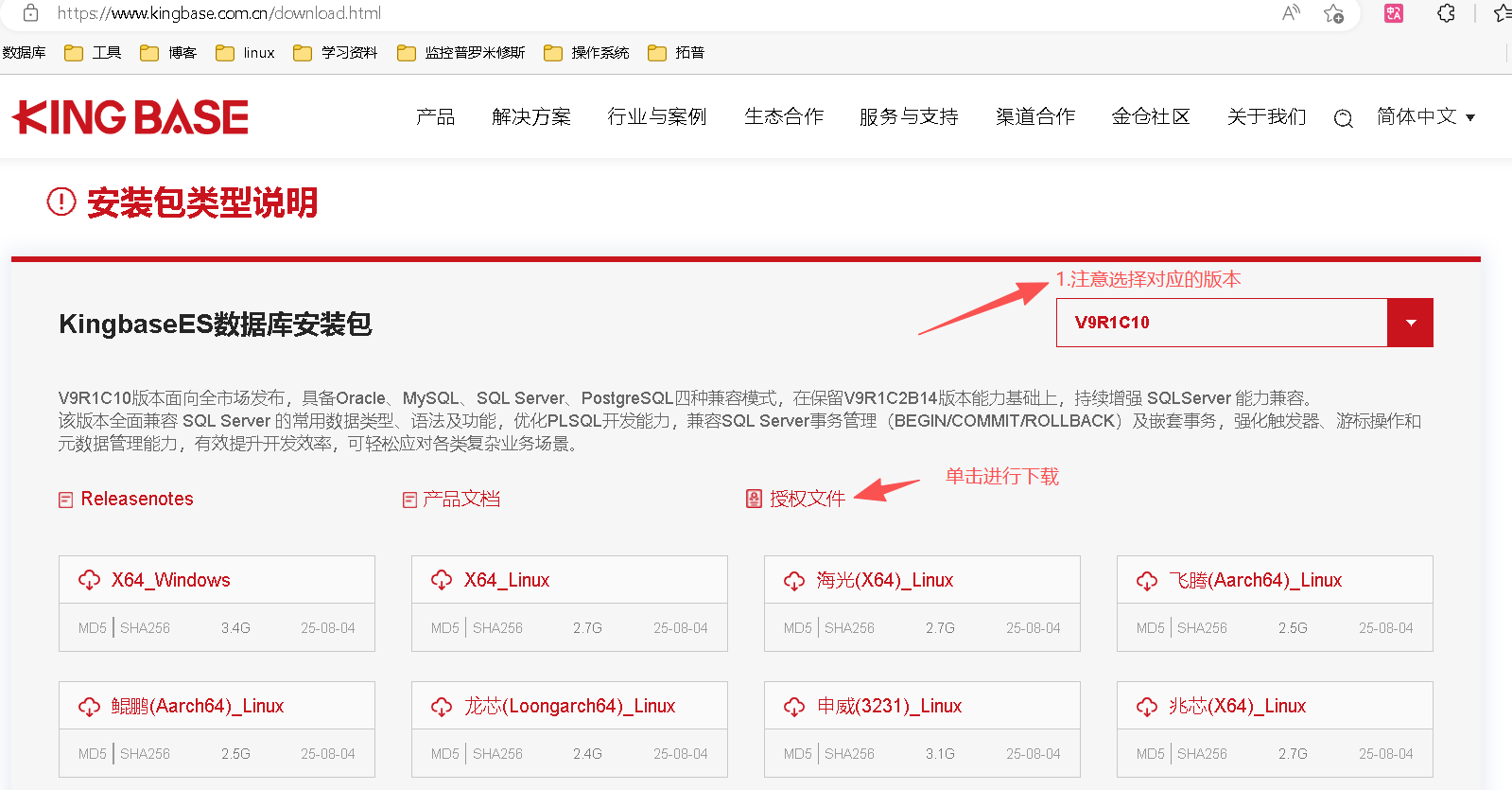Download the 鲲鹏(Aarch64)_Linux package

click(x=198, y=706)
